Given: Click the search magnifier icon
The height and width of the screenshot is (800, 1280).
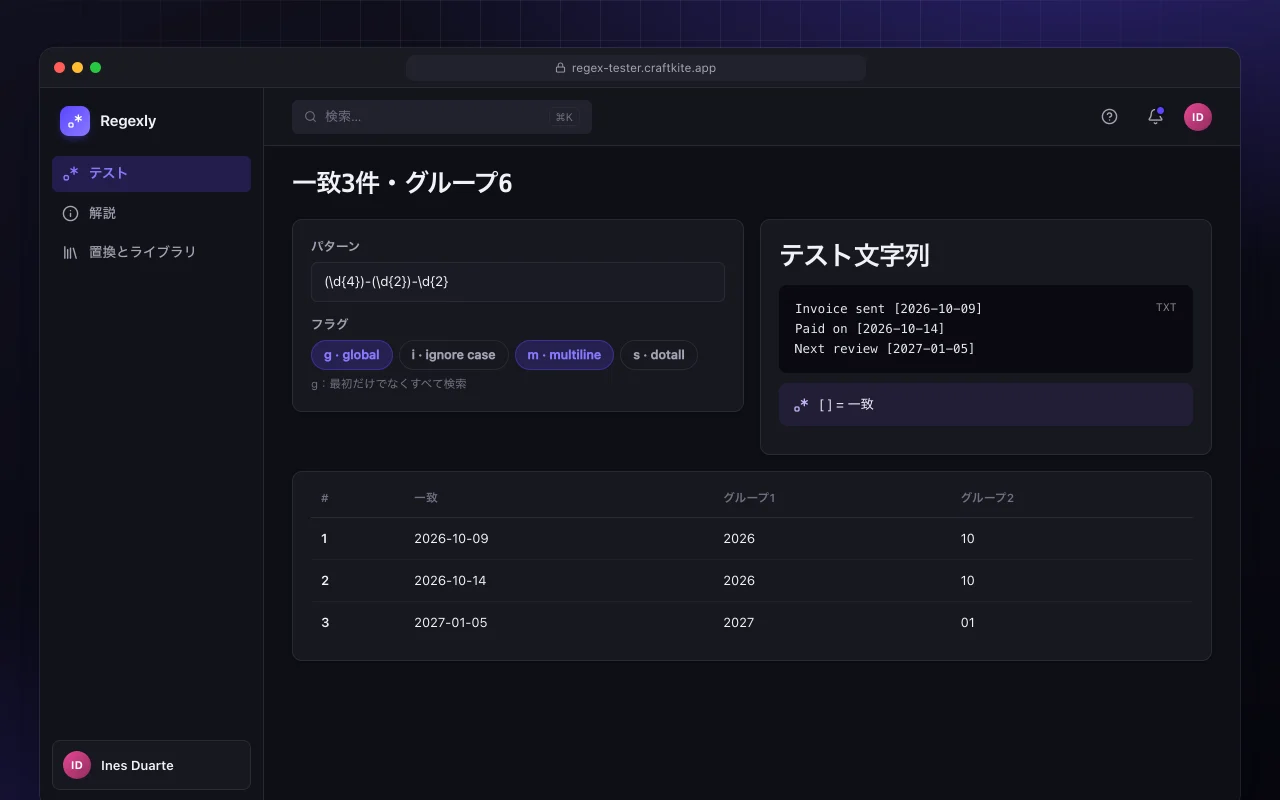Looking at the screenshot, I should 311,117.
